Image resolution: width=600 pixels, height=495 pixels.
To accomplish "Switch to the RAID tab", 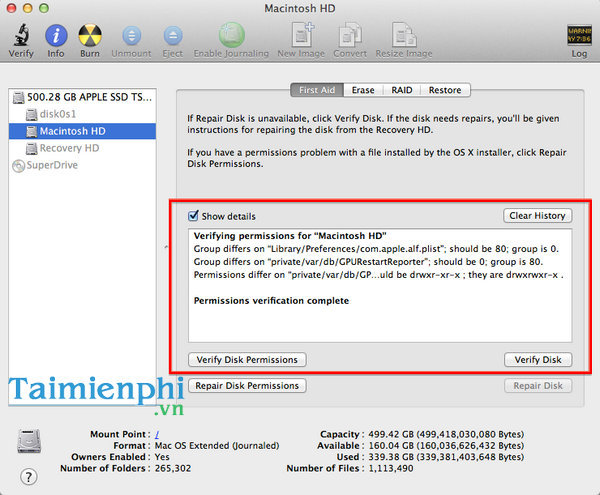I will pyautogui.click(x=401, y=90).
